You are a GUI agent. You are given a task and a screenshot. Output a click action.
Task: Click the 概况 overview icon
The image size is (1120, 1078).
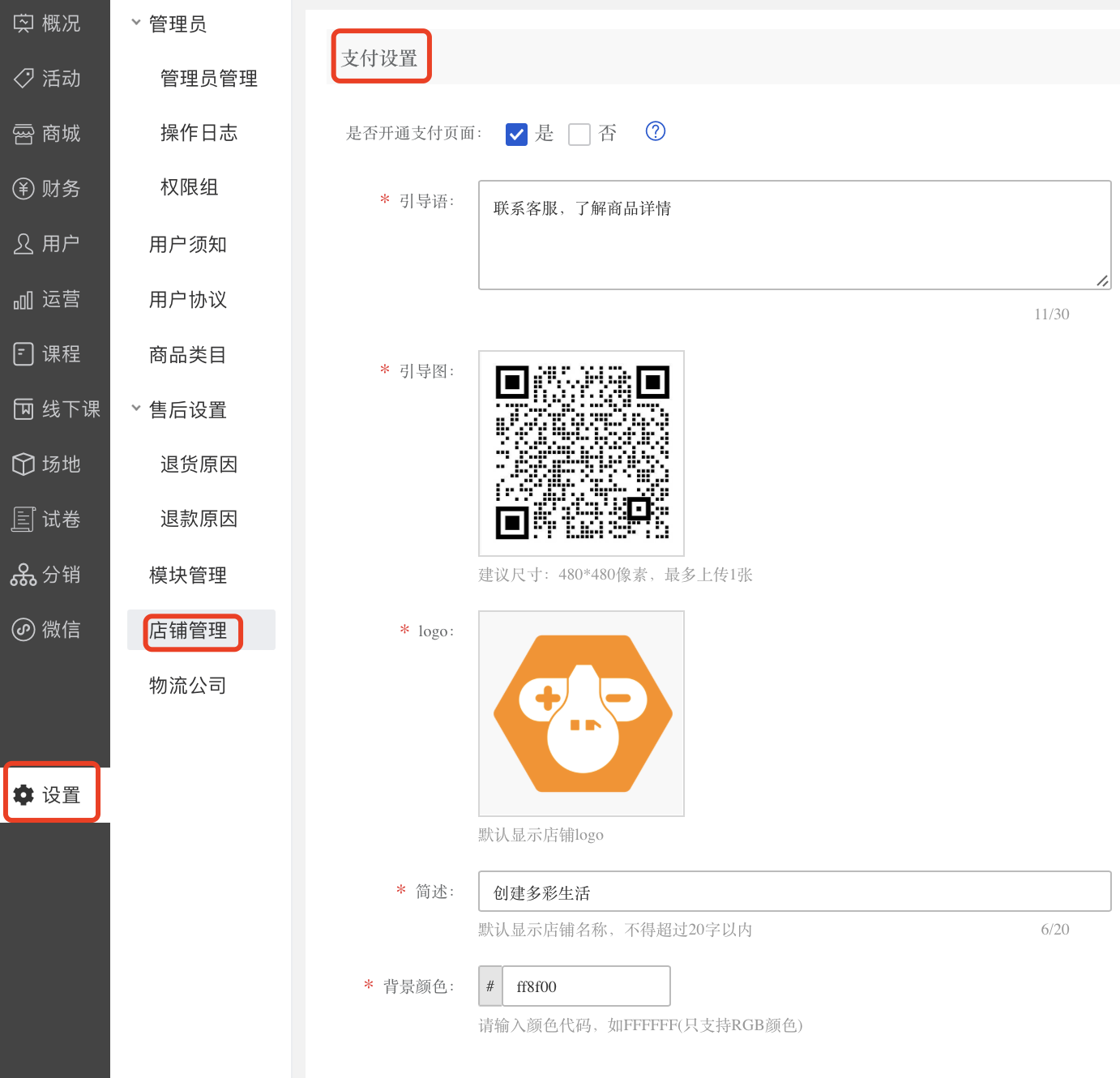(24, 24)
